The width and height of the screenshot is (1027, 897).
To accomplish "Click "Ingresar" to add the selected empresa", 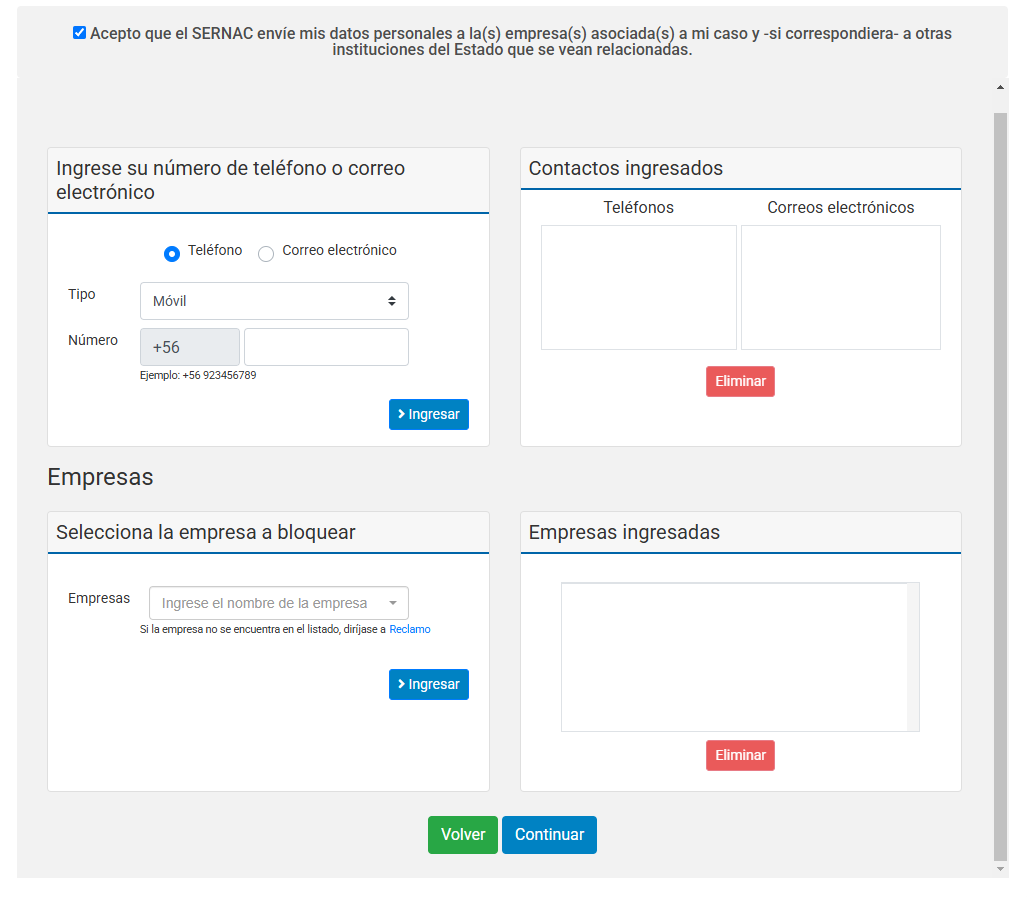I will click(x=429, y=684).
